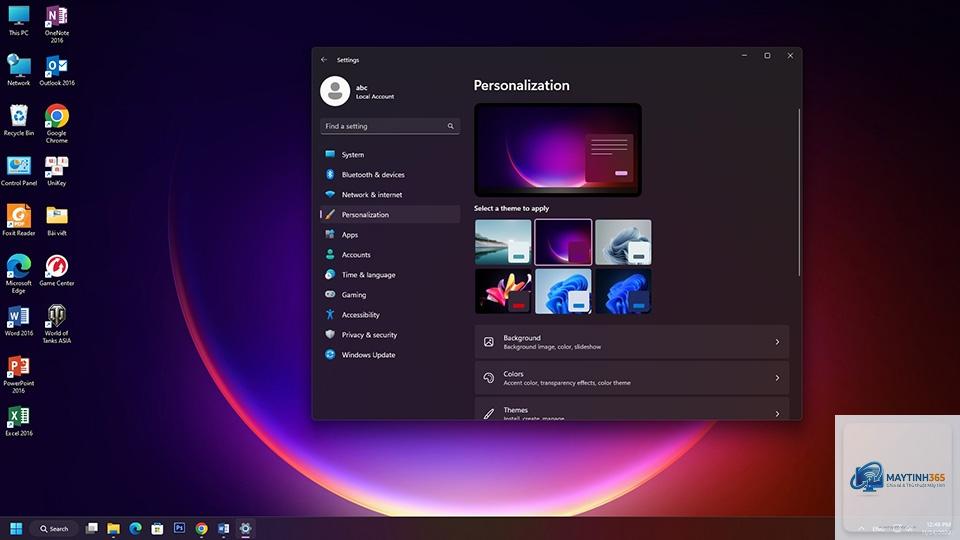Viewport: 960px width, 540px height.
Task: Click taskbar Search box
Action: point(54,528)
